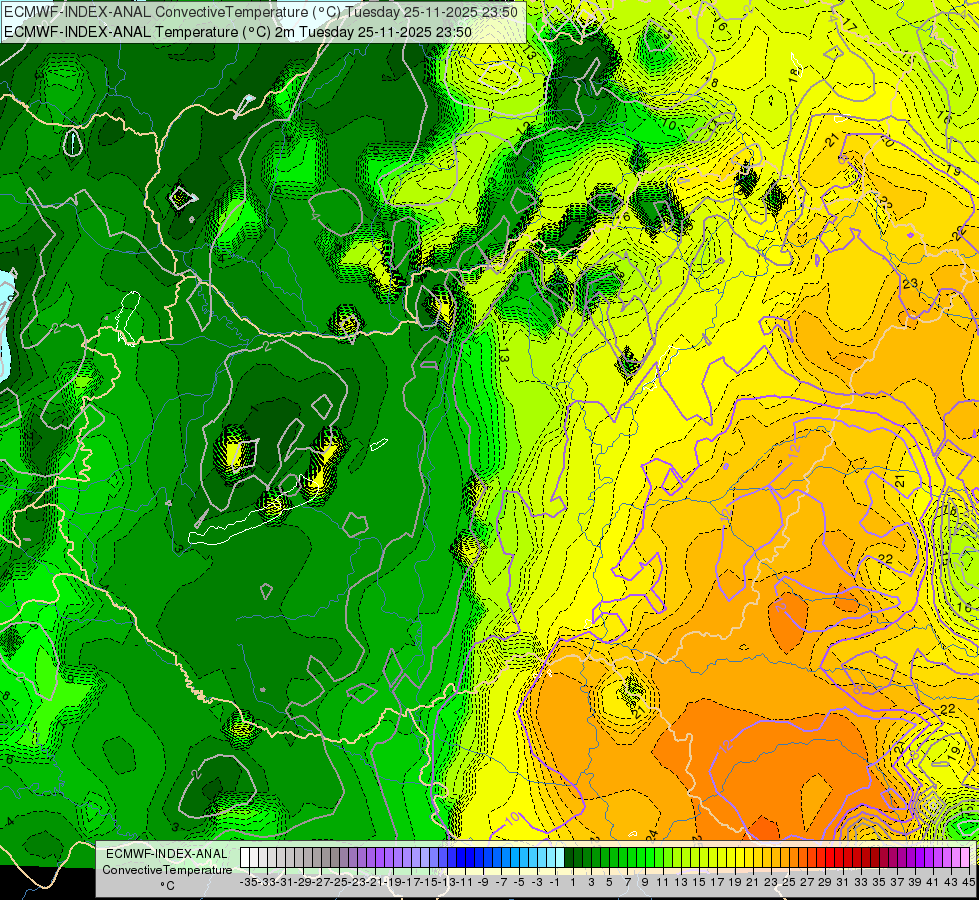Viewport: 979px width, 900px height.
Task: Select legend value -29
Action: (303, 883)
